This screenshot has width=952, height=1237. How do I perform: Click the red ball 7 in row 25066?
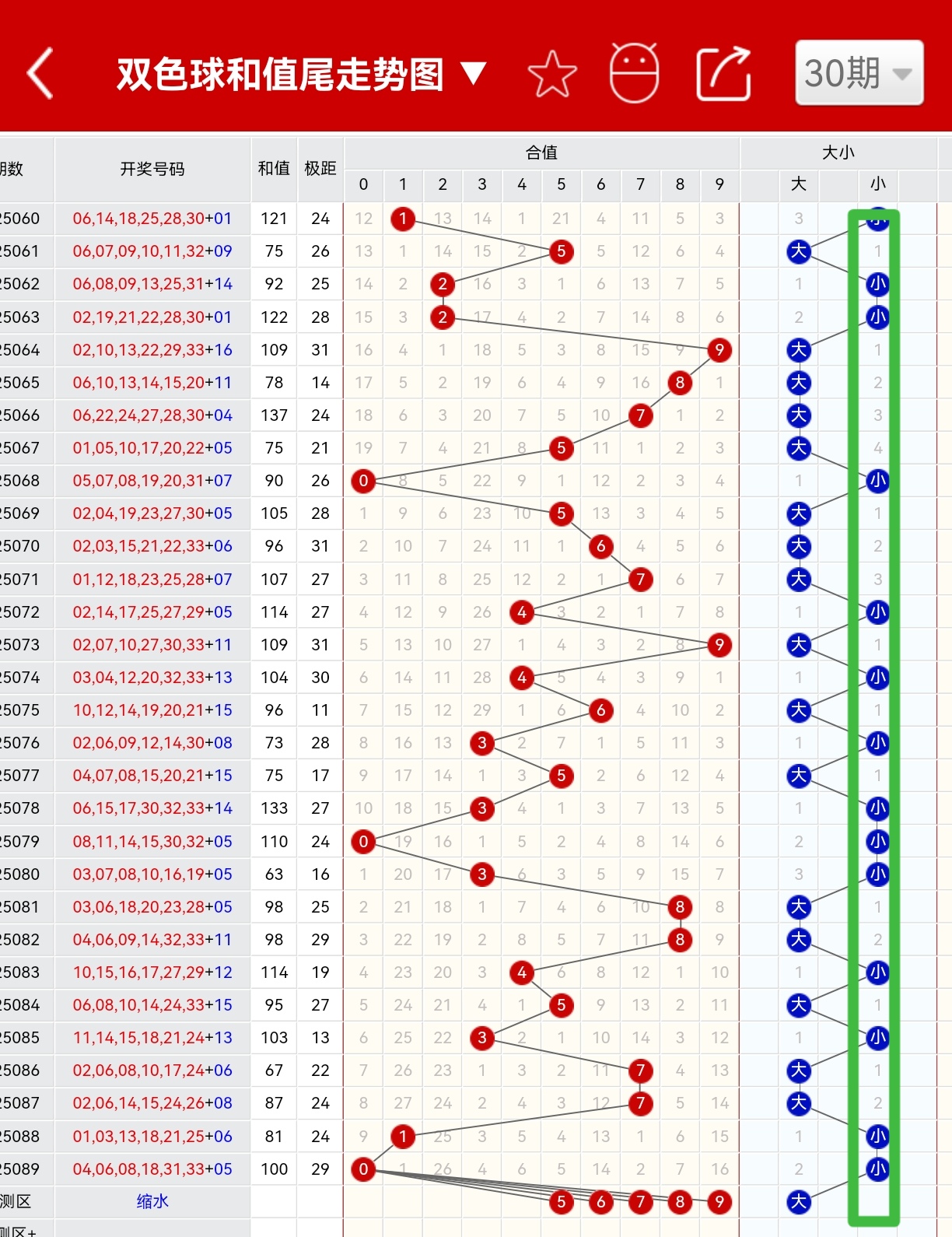click(640, 415)
